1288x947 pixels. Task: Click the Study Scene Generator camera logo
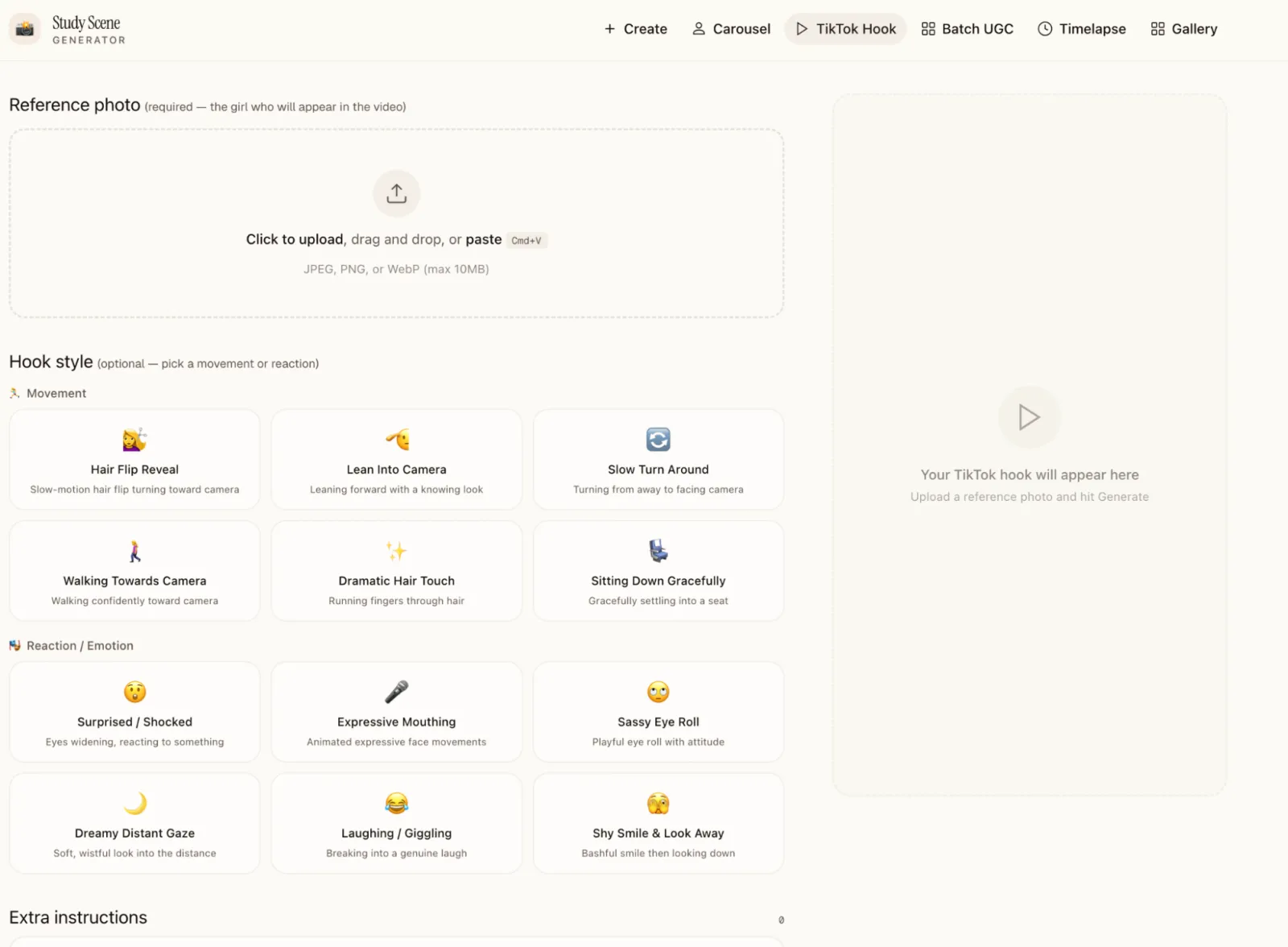tap(25, 29)
